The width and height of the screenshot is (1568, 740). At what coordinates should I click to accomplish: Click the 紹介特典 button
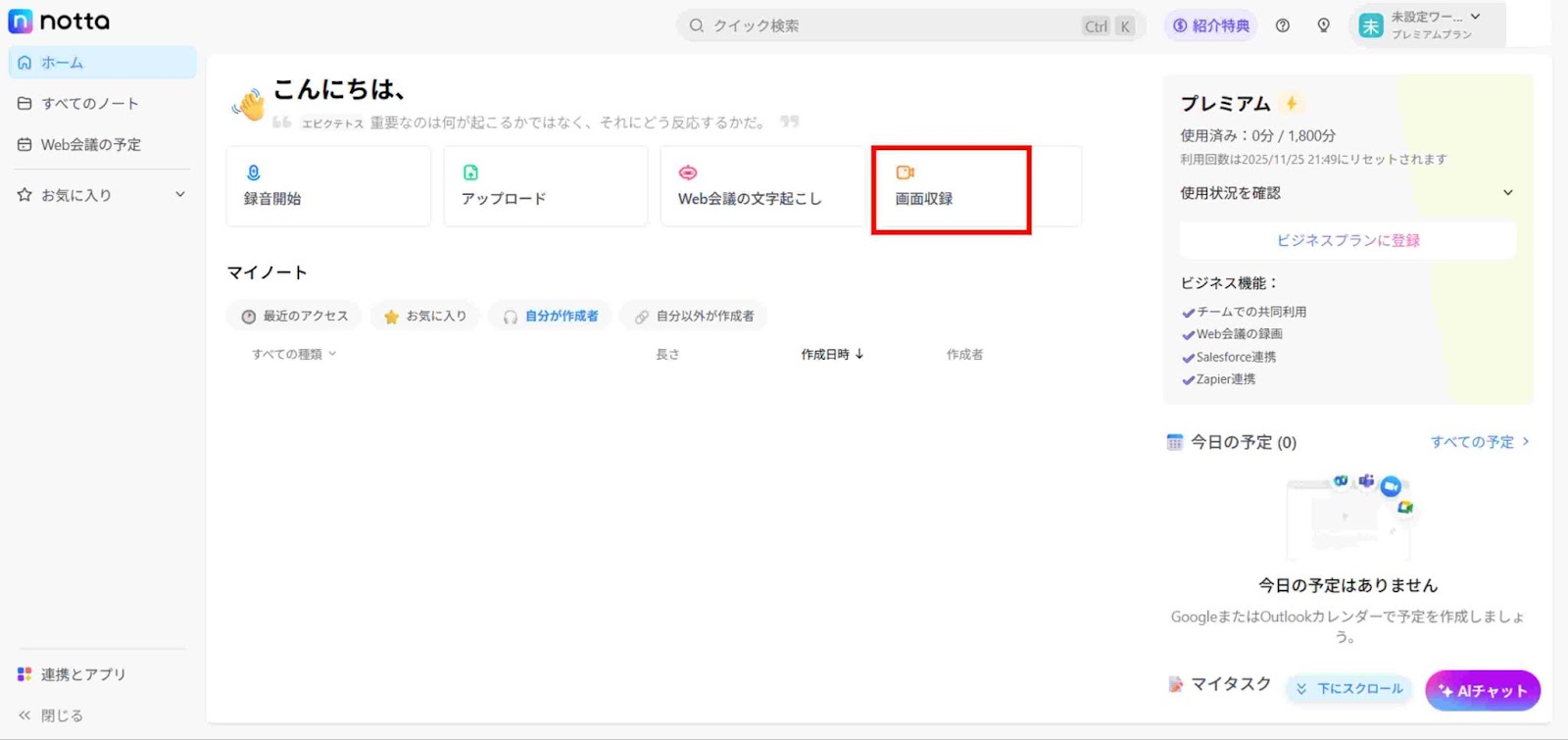tap(1211, 25)
